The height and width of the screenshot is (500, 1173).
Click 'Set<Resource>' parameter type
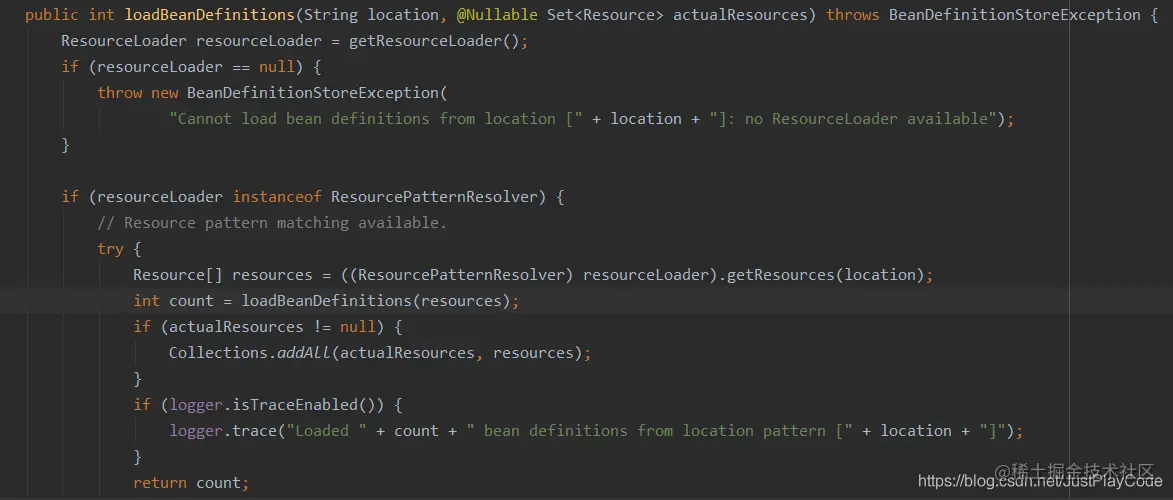pyautogui.click(x=605, y=15)
